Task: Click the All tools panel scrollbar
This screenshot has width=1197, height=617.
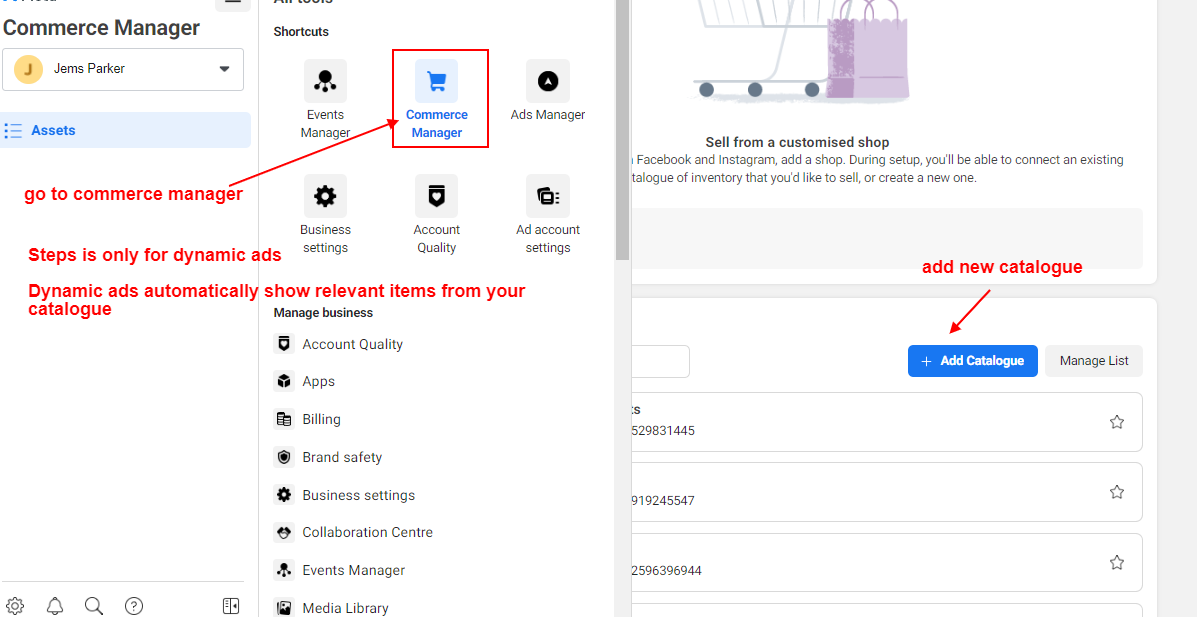Action: tap(623, 130)
